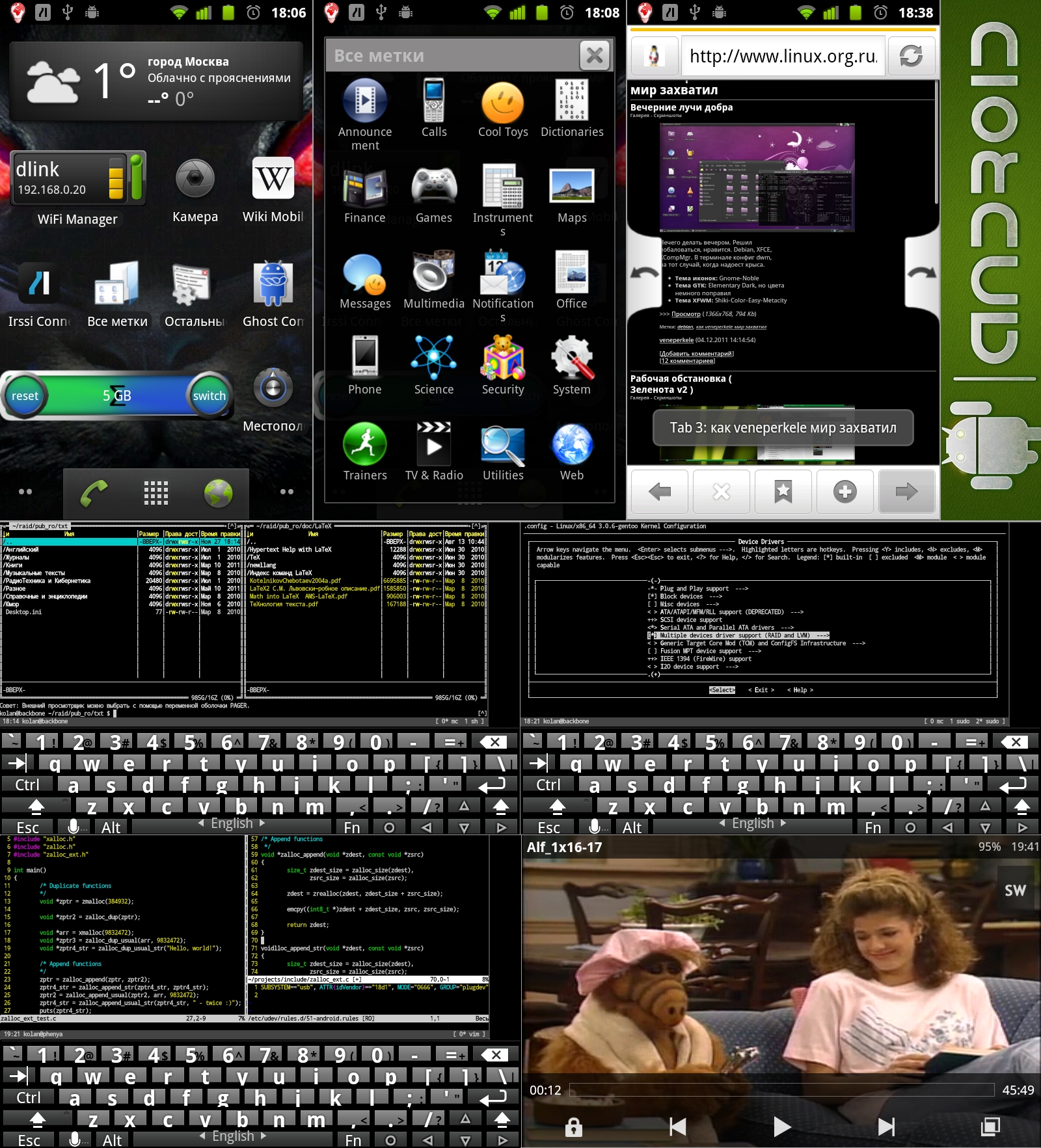The width and height of the screenshot is (1041, 1148).
Task: Tap the switch button on 5GB widget
Action: point(210,395)
